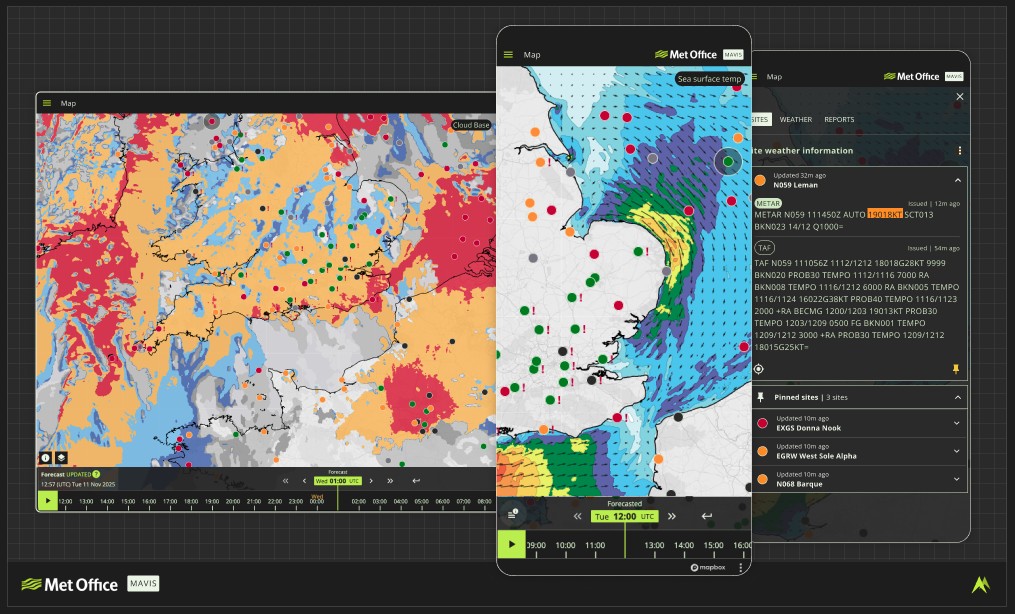
Task: Expand the N068 Barque pinned site
Action: click(x=957, y=479)
